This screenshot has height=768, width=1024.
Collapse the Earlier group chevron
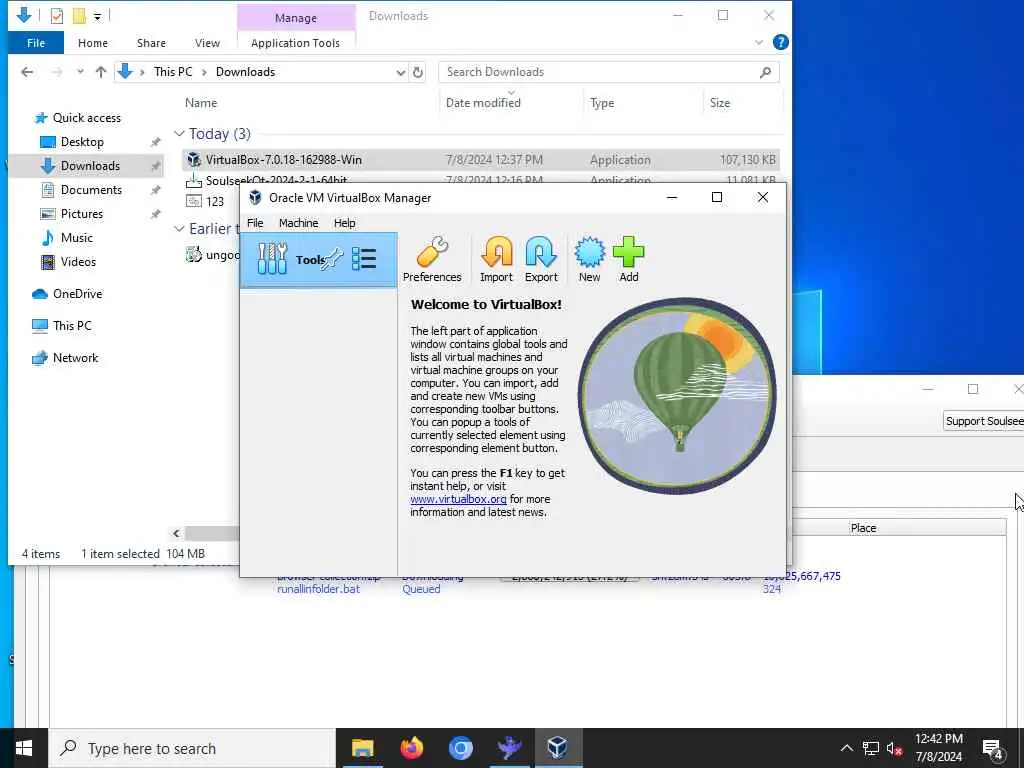click(179, 229)
